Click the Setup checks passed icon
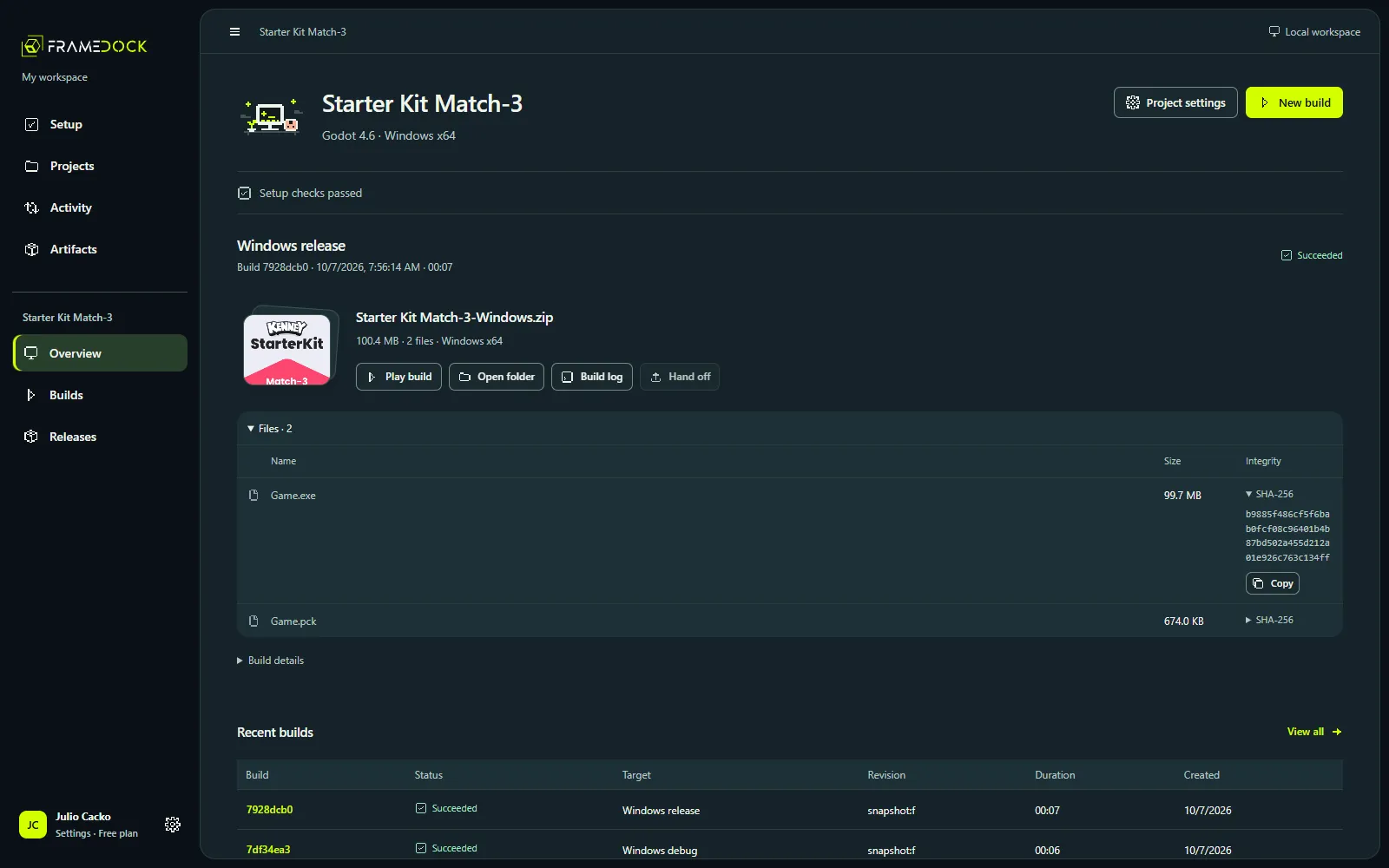1389x868 pixels. click(245, 194)
